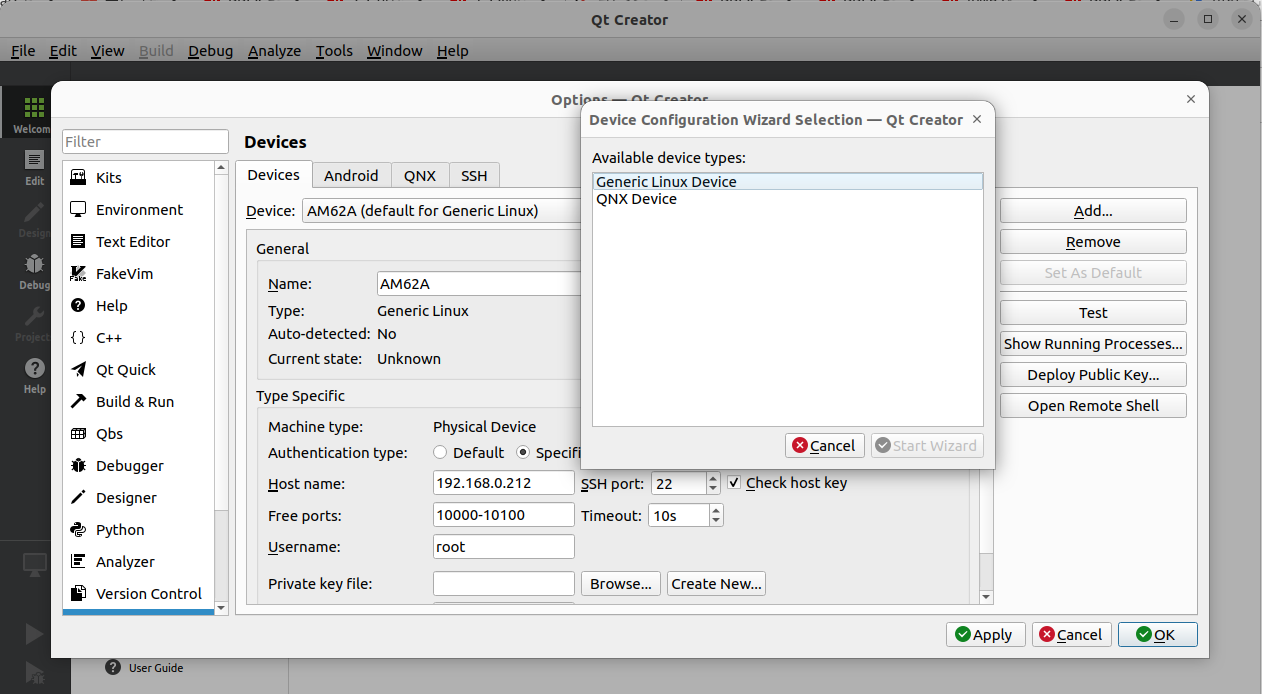Image resolution: width=1262 pixels, height=694 pixels.
Task: Select the Analyzer category icon
Action: click(78, 562)
